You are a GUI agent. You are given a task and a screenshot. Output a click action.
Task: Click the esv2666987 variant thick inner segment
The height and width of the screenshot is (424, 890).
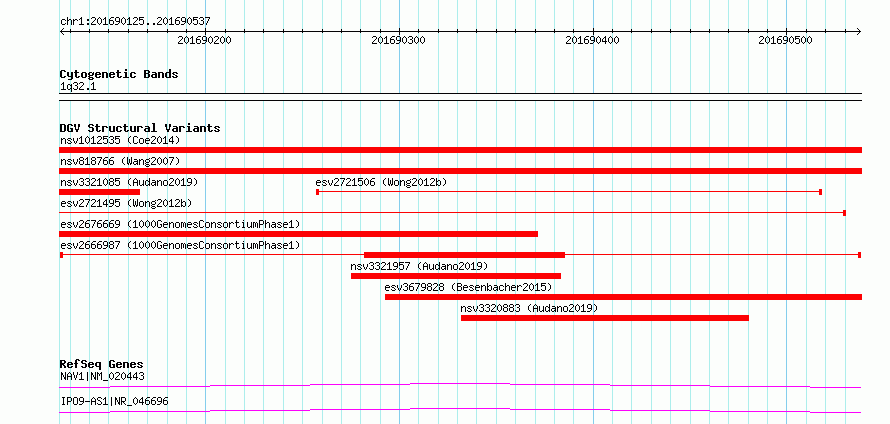pos(464,255)
